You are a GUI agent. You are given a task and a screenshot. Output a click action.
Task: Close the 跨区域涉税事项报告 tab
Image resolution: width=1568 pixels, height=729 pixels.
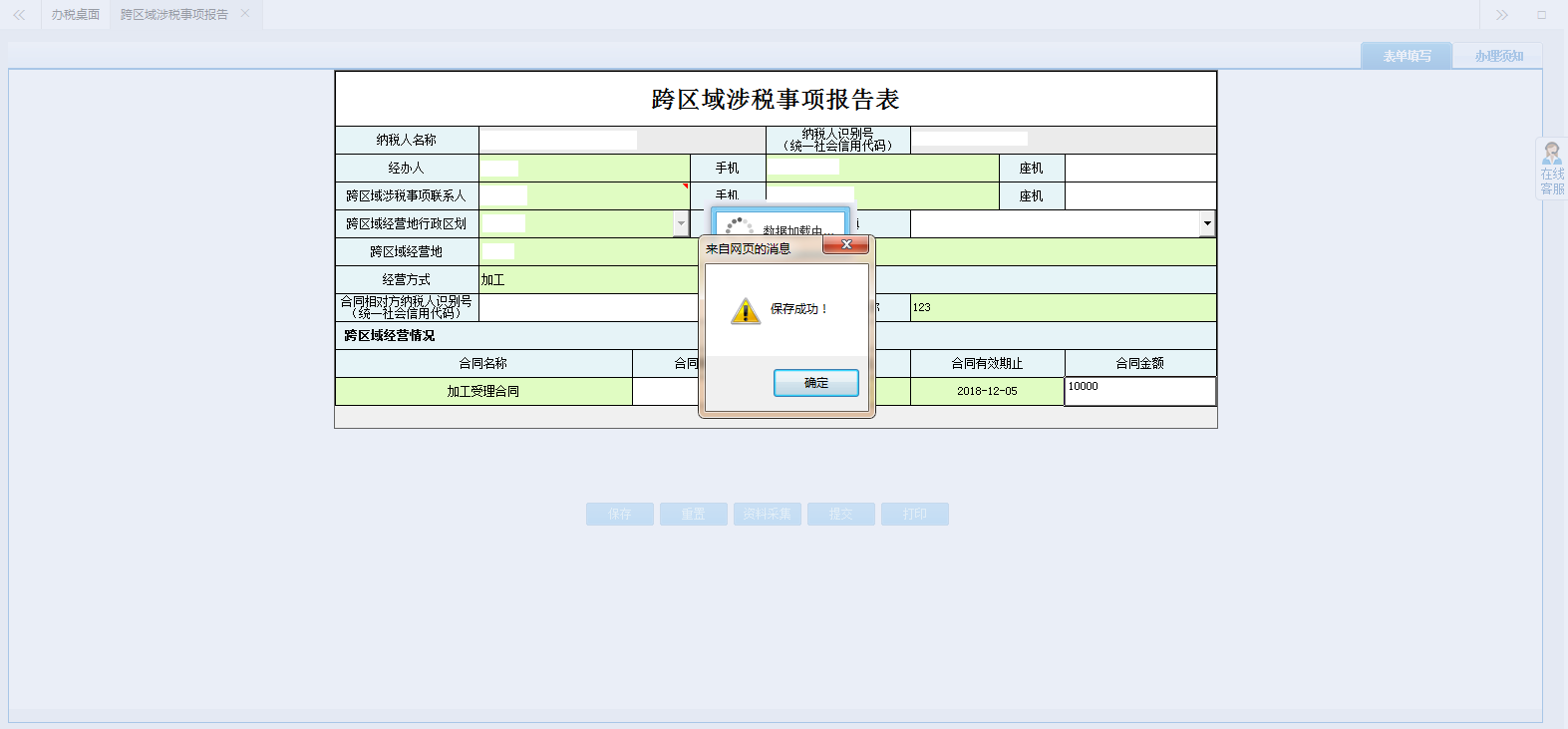click(245, 14)
